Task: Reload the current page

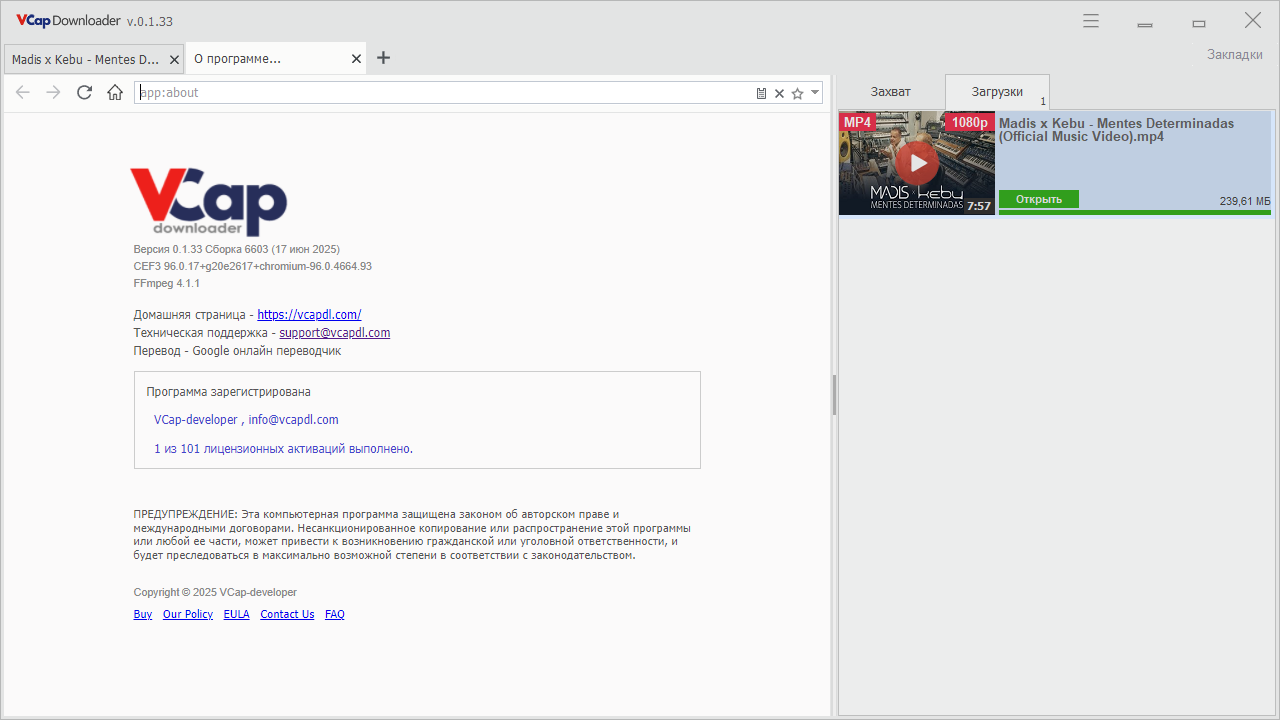Action: pos(84,93)
